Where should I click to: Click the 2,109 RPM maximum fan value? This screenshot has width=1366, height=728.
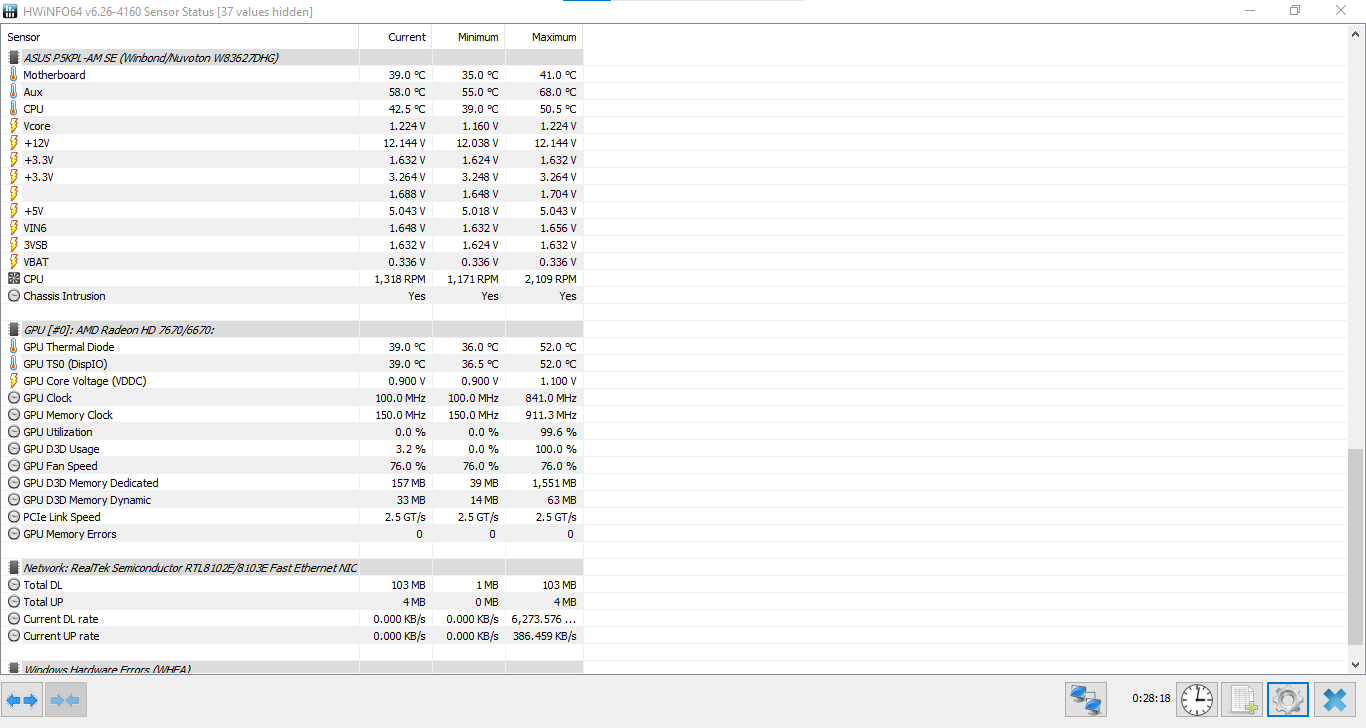pyautogui.click(x=550, y=279)
